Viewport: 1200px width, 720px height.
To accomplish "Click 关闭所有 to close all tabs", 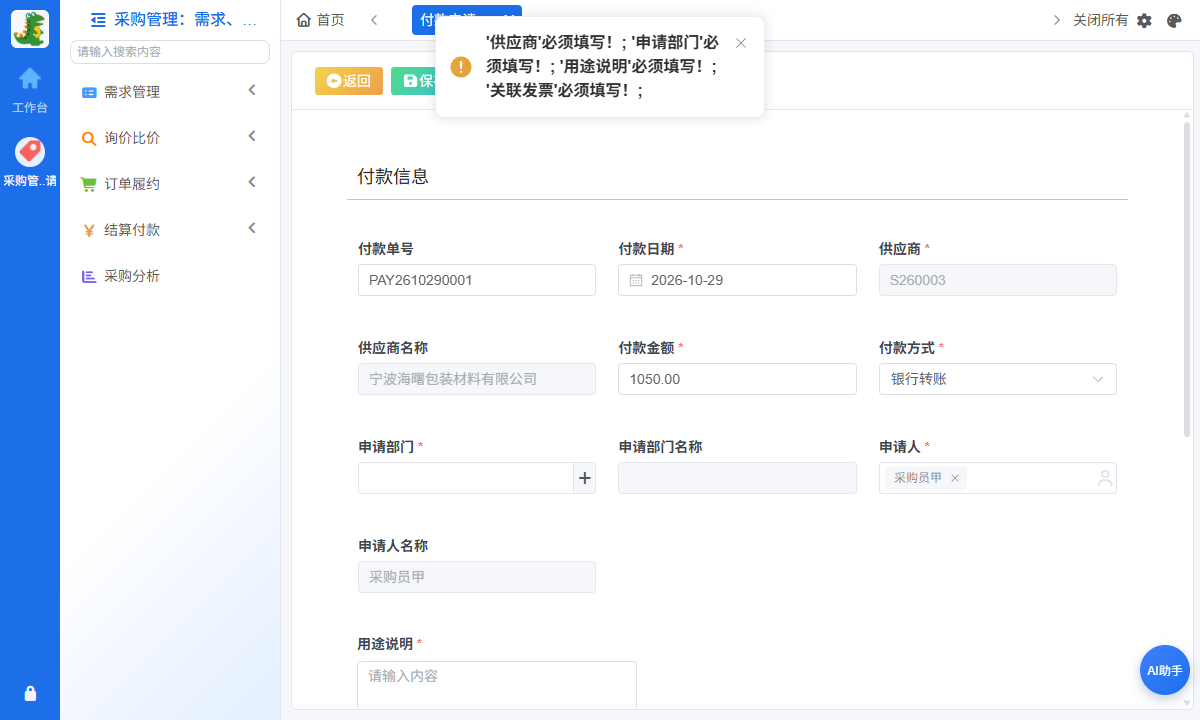I will (1101, 20).
